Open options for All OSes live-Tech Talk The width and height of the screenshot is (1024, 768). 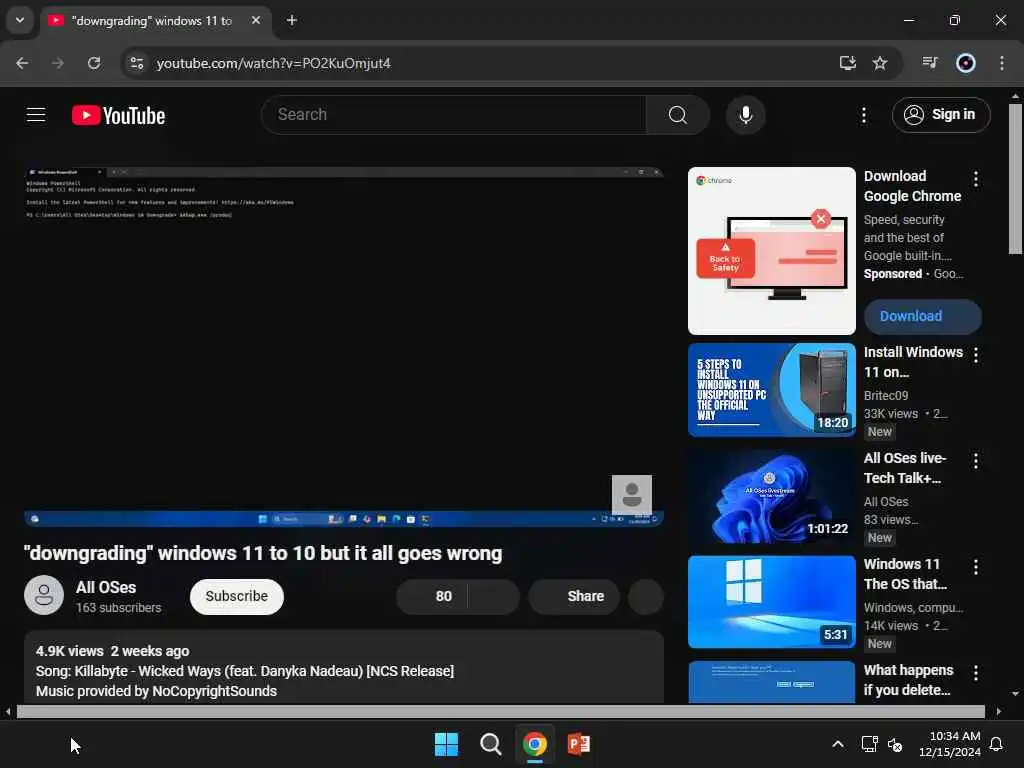pyautogui.click(x=976, y=461)
